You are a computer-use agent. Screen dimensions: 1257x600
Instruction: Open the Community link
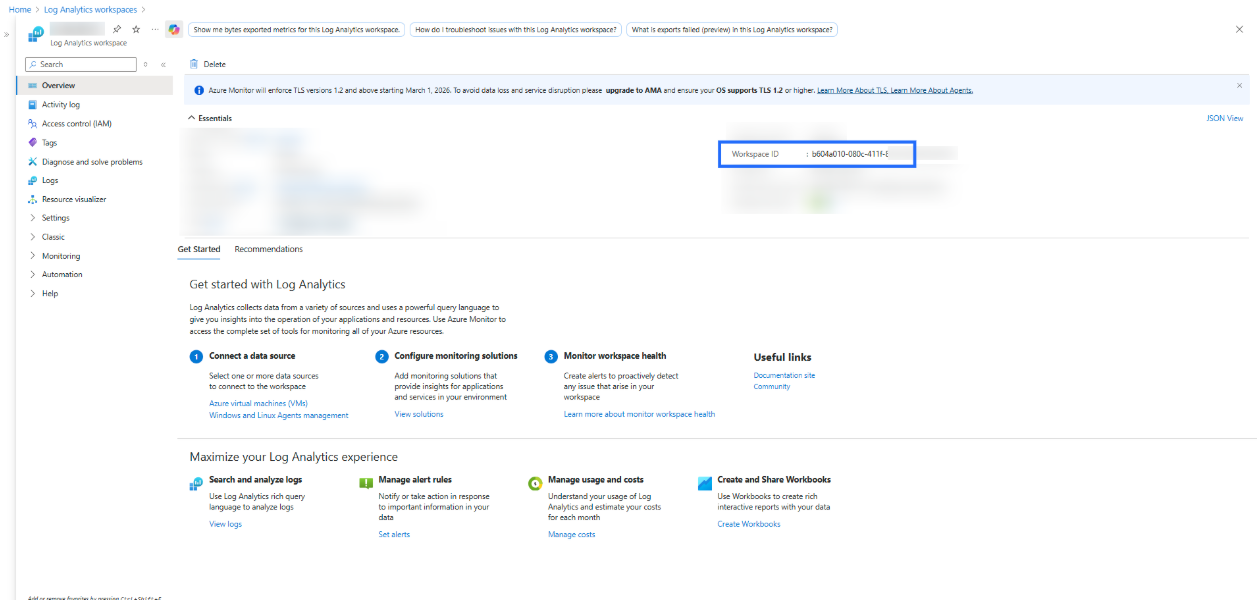[772, 386]
